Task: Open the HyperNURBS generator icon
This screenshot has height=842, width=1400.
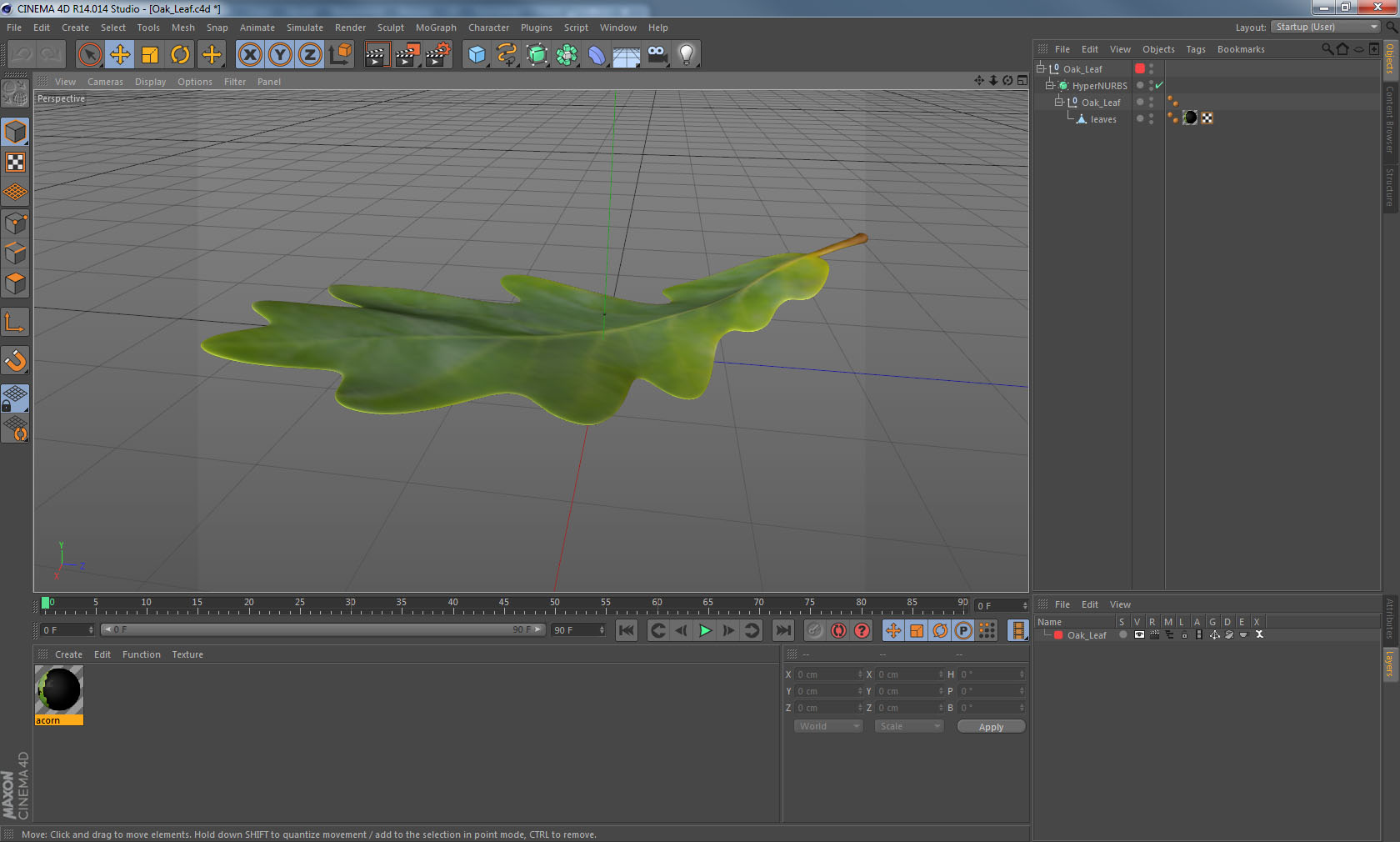Action: [x=537, y=55]
